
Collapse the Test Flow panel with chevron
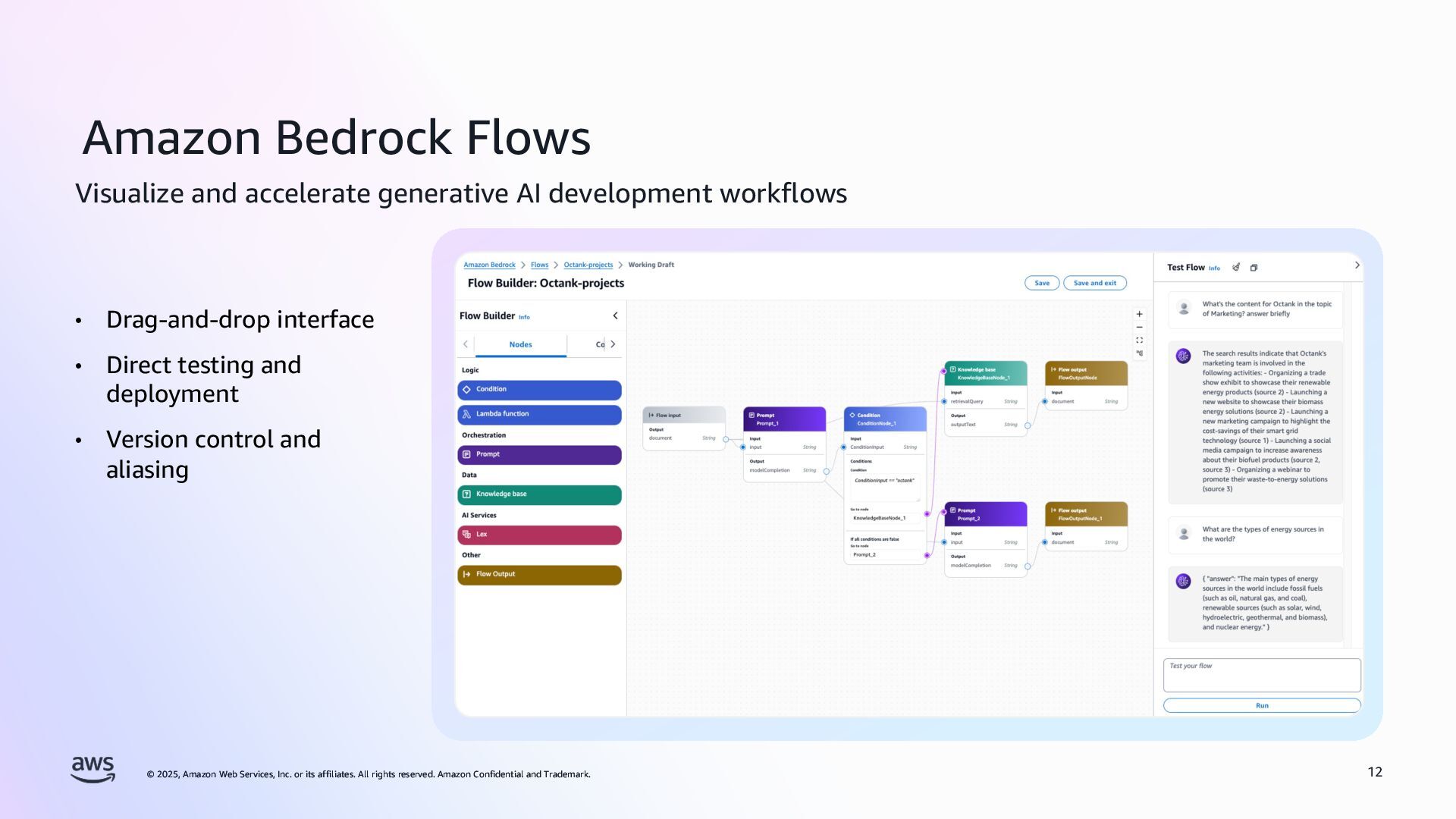click(1357, 265)
